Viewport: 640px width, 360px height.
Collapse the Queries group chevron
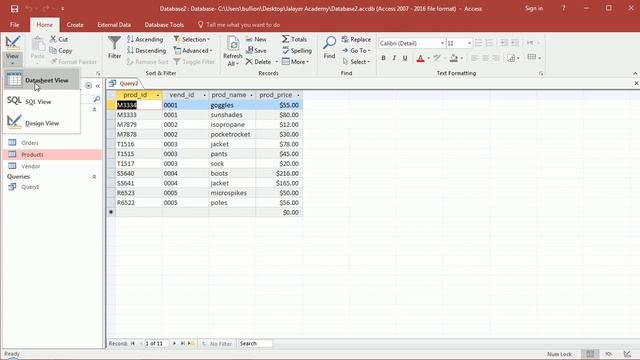point(94,177)
